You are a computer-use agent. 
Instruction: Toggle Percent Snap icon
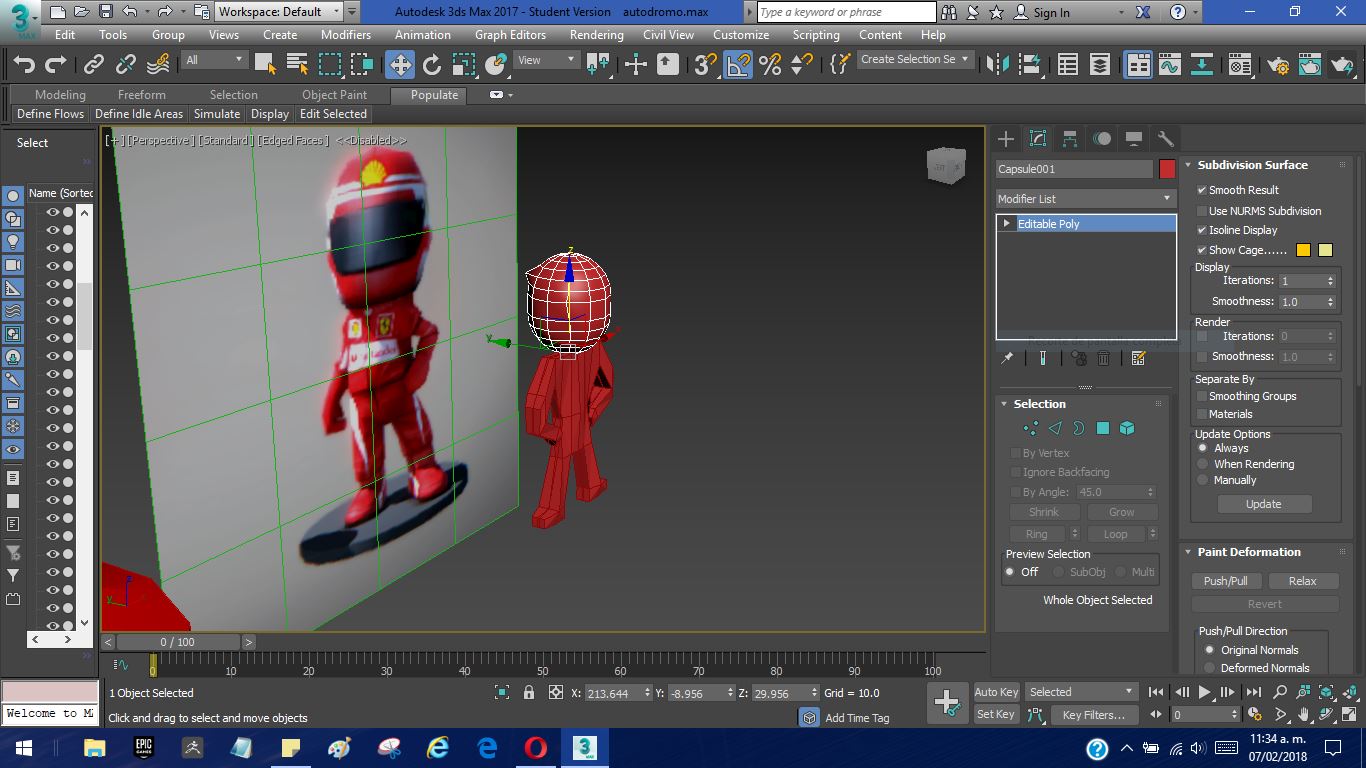[770, 65]
